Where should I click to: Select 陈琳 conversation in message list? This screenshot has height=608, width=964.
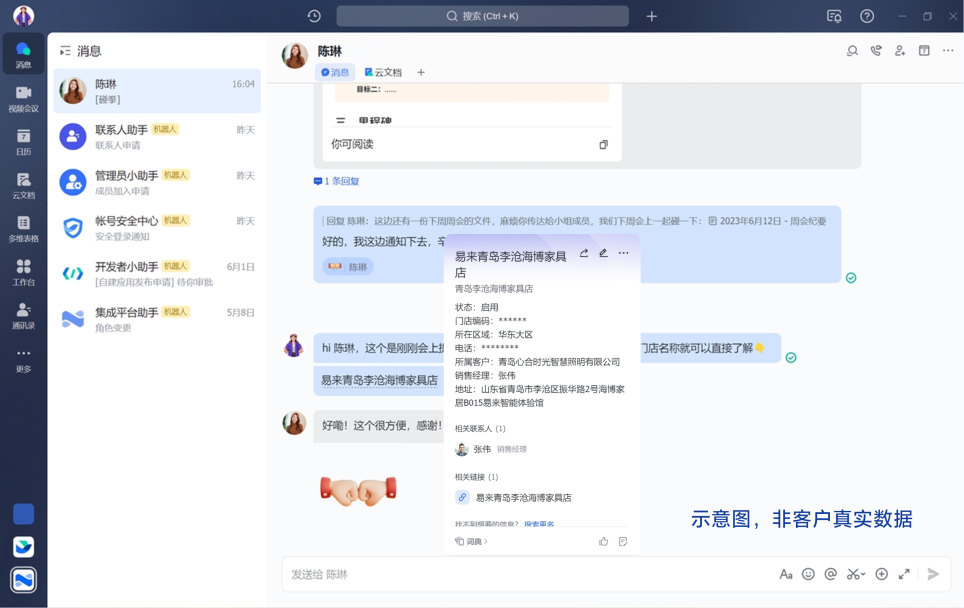pos(157,91)
